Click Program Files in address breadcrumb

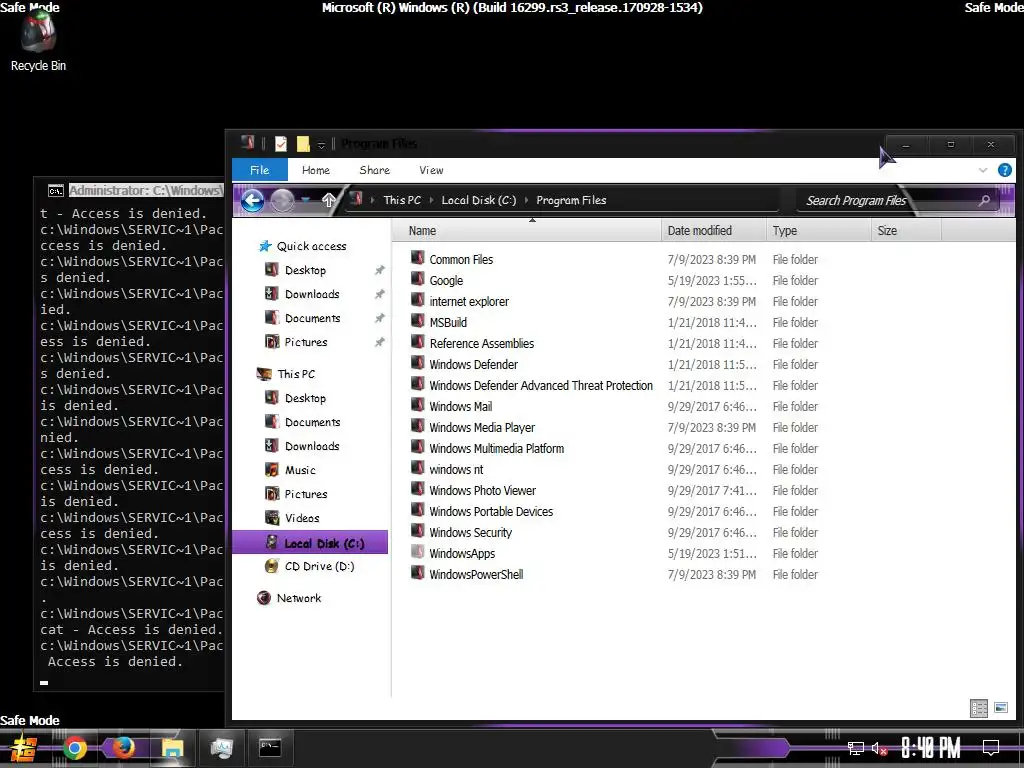[x=571, y=200]
